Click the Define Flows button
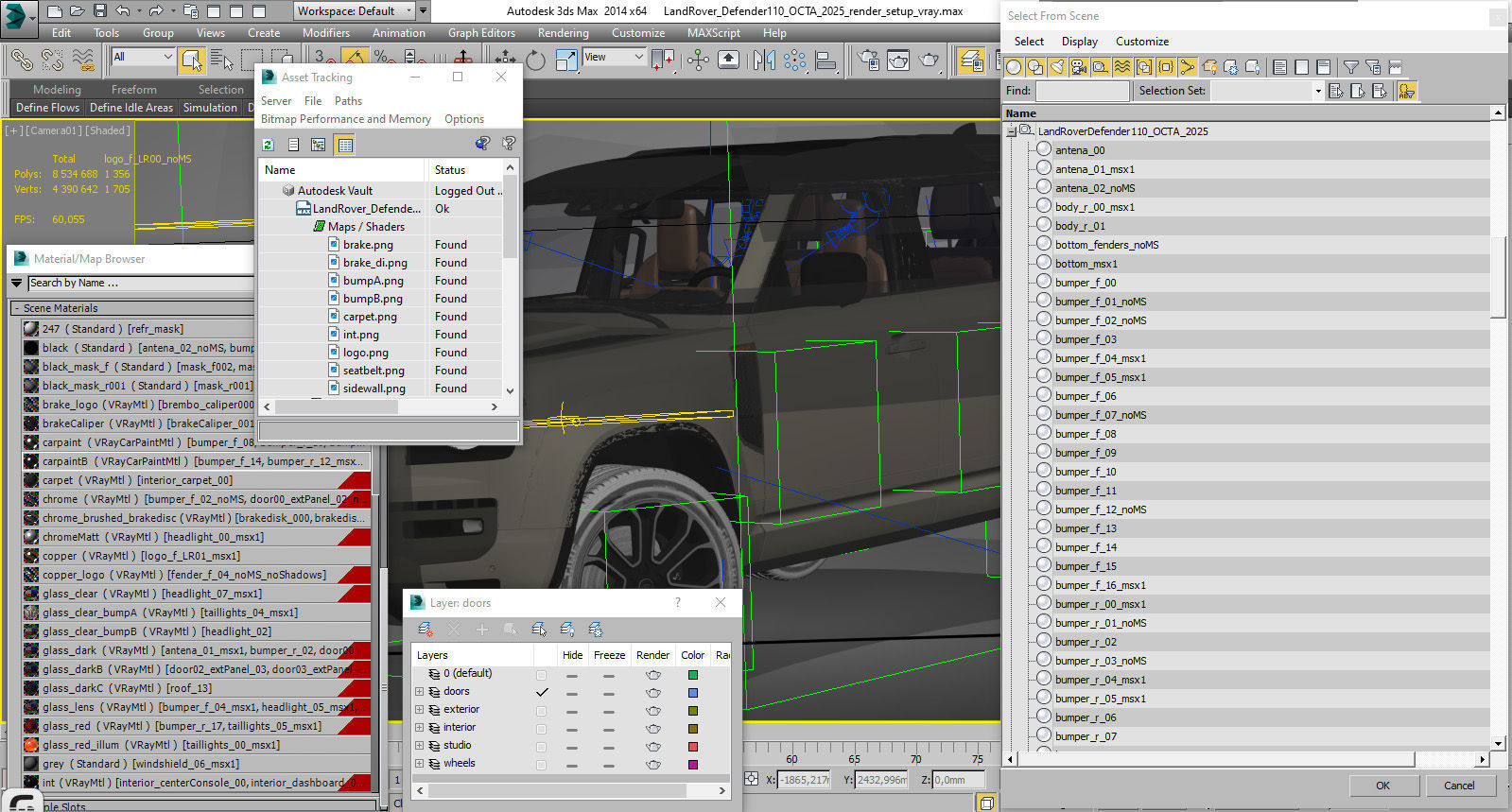Image resolution: width=1512 pixels, height=812 pixels. [47, 108]
